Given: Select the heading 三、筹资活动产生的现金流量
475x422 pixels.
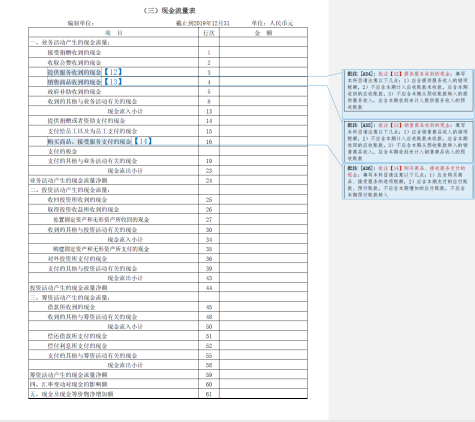Looking at the screenshot, I should coord(70,297).
